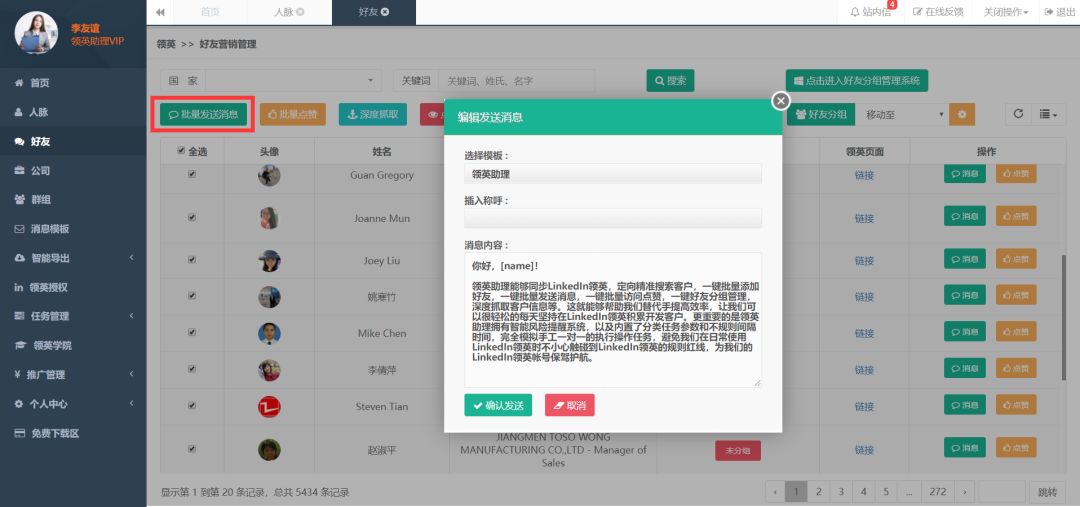Click 退出 to log out
The height and width of the screenshot is (507, 1080).
tap(1059, 12)
